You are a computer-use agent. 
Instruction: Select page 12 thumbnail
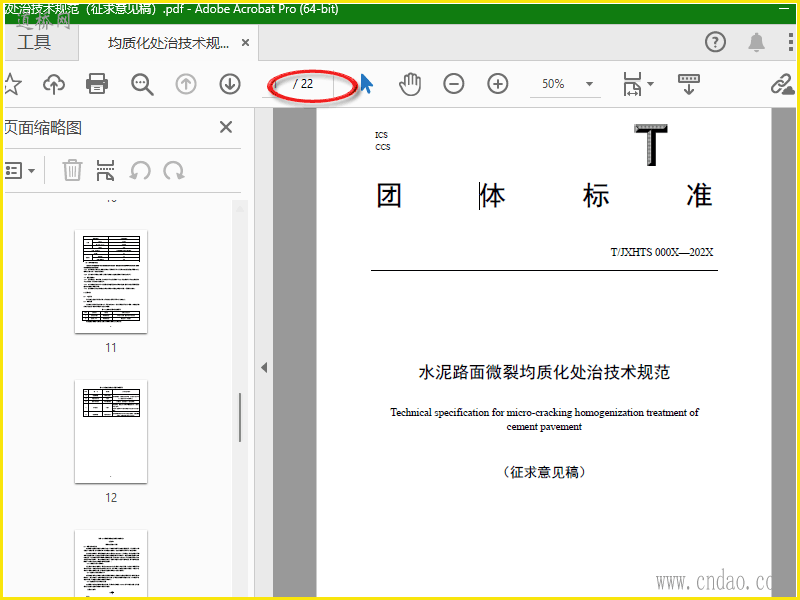[111, 431]
